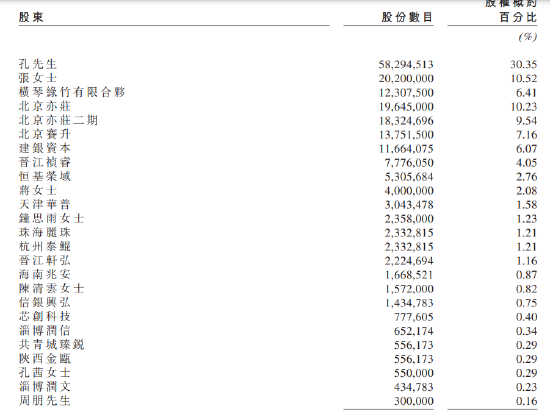Click share count 13,751,500
Screen dimensions: 550x417
406,135
